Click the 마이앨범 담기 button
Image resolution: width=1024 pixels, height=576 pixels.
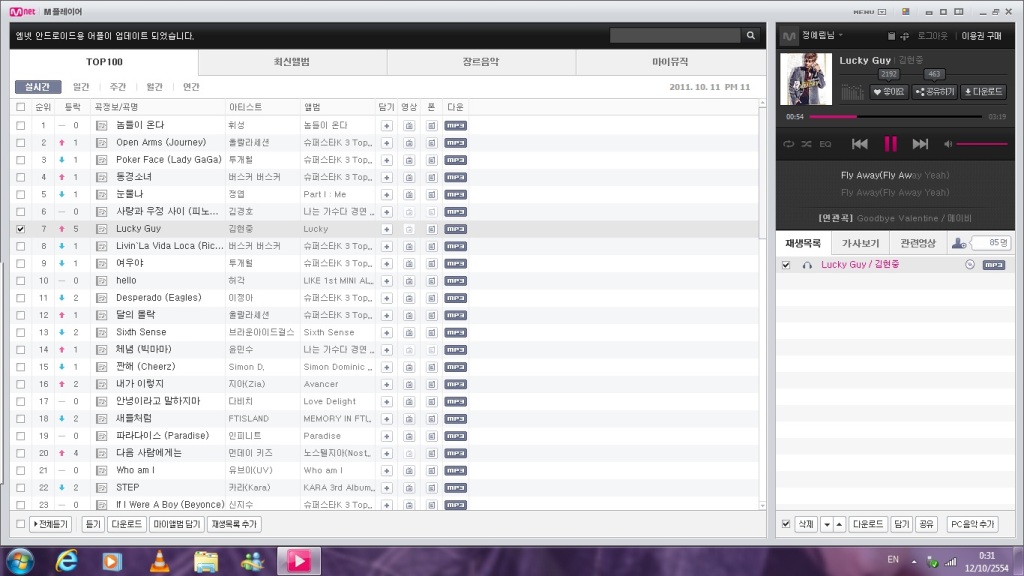(176, 524)
